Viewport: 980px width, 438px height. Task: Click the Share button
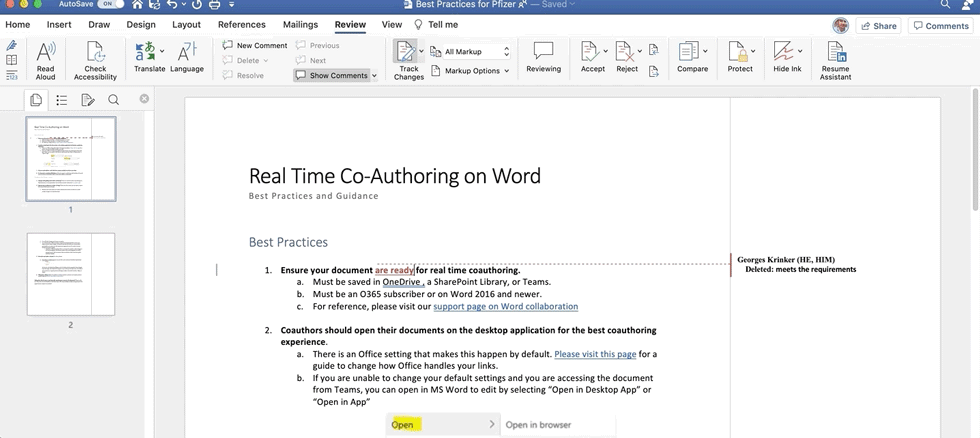click(x=878, y=26)
